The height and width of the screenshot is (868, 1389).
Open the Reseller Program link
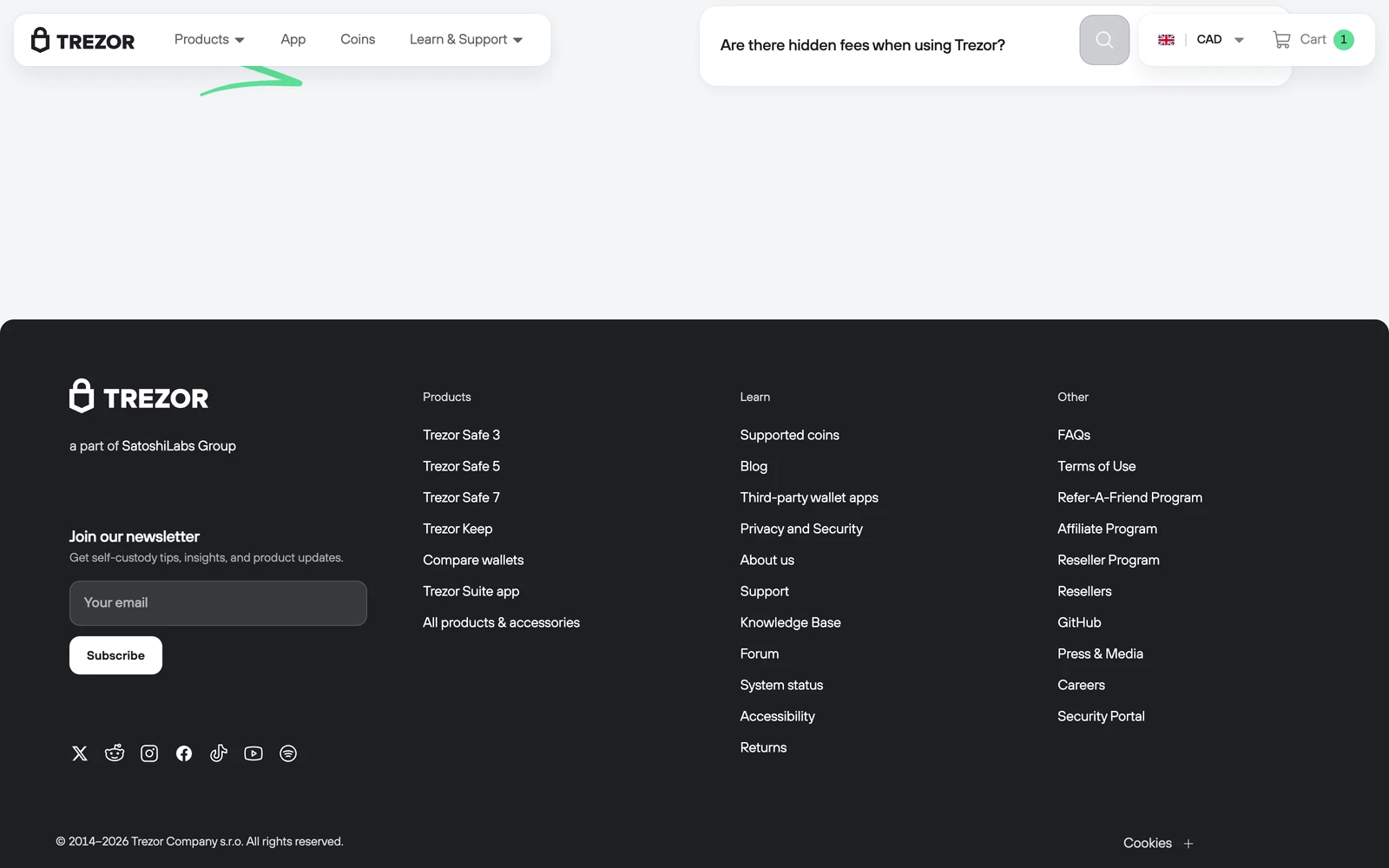click(x=1109, y=560)
